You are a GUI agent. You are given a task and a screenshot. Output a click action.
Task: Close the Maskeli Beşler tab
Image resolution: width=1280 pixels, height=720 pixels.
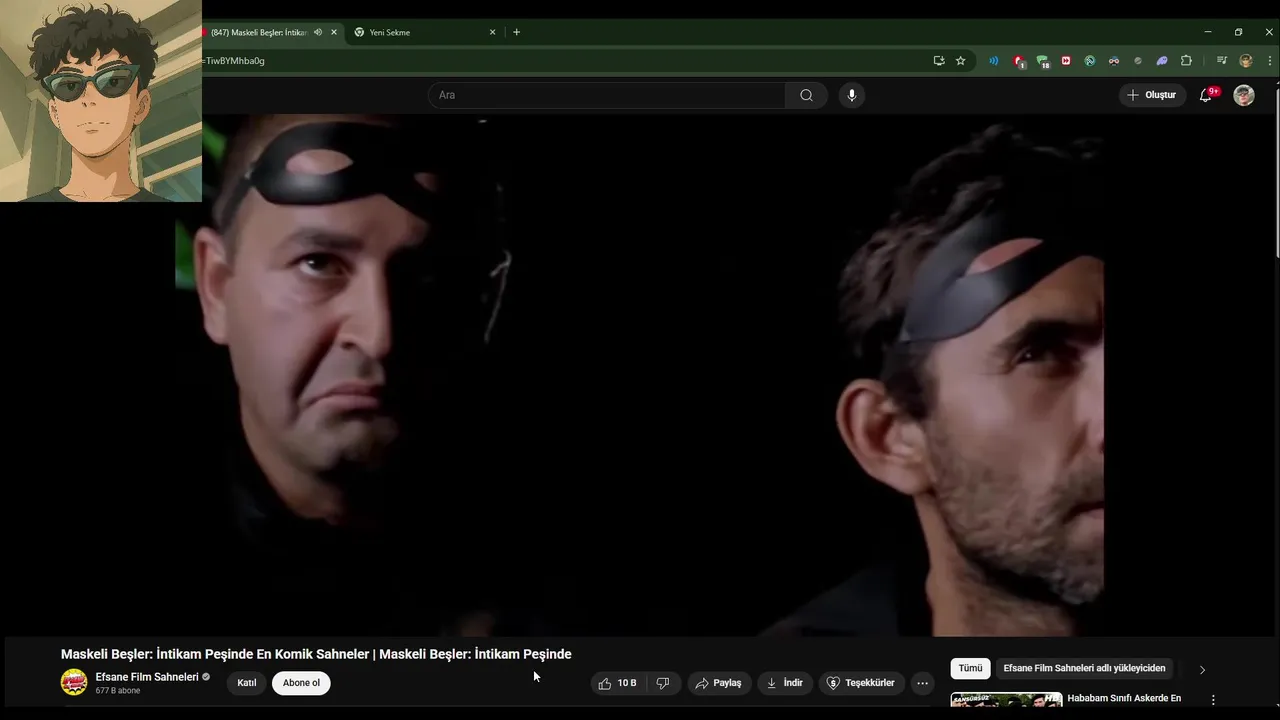[x=334, y=32]
